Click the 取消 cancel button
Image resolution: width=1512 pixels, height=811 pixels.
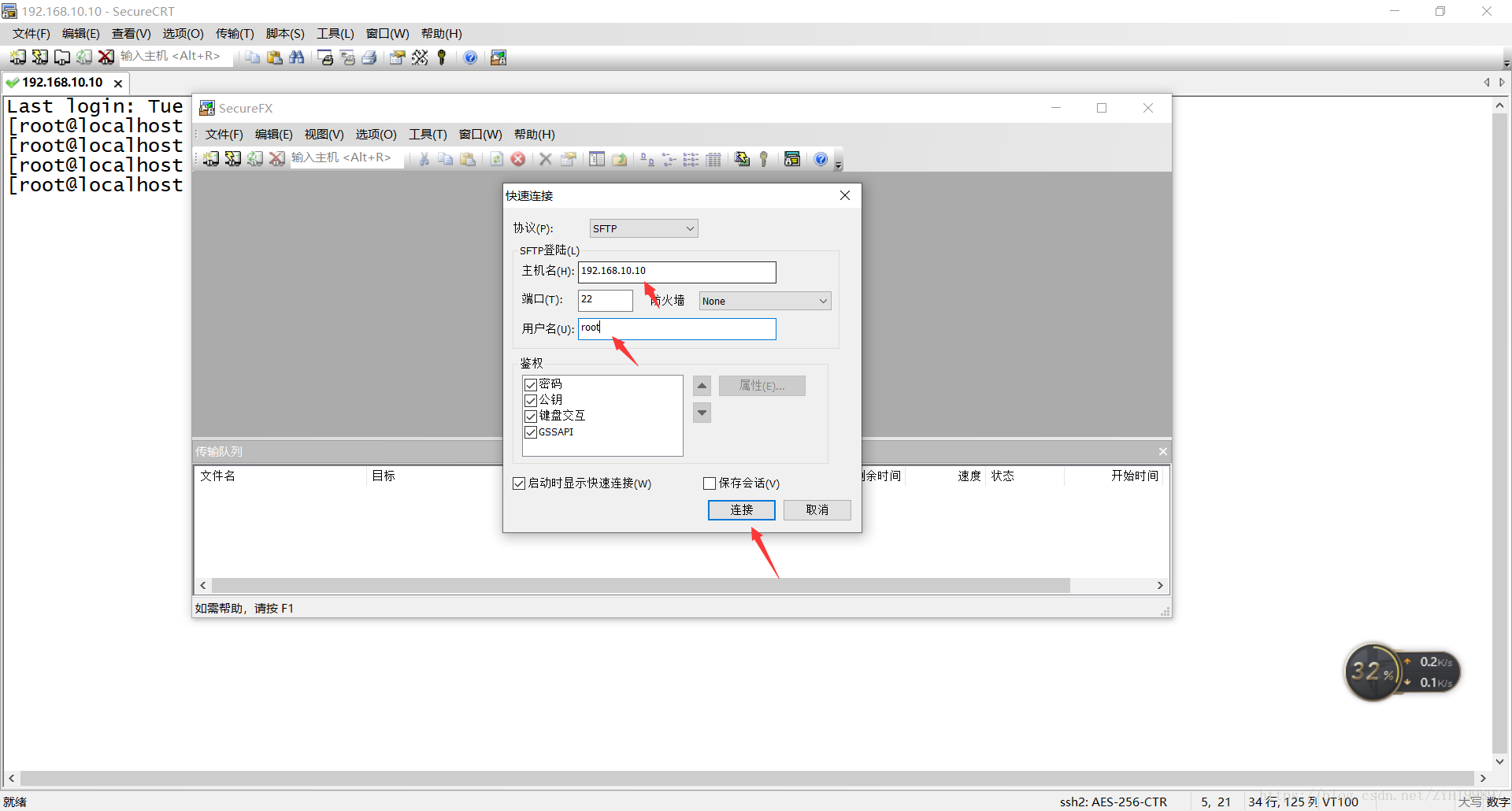817,510
